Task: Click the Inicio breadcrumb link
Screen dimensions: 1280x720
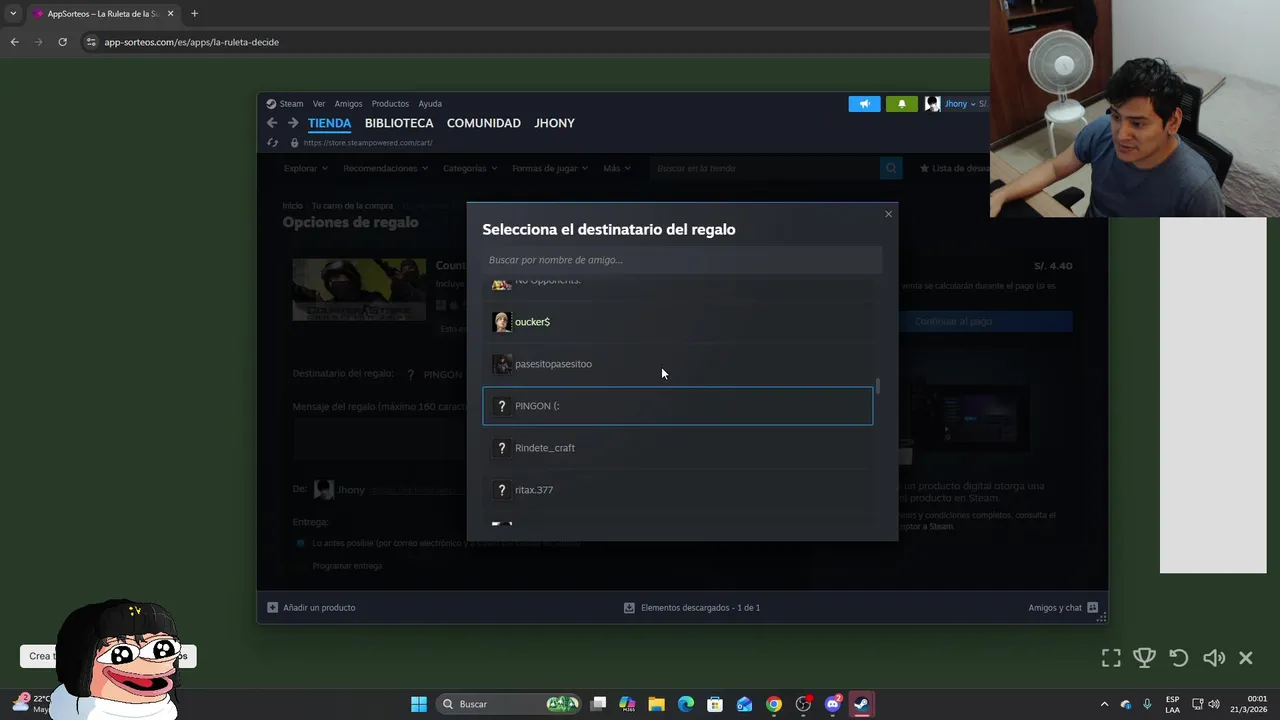Action: click(292, 206)
